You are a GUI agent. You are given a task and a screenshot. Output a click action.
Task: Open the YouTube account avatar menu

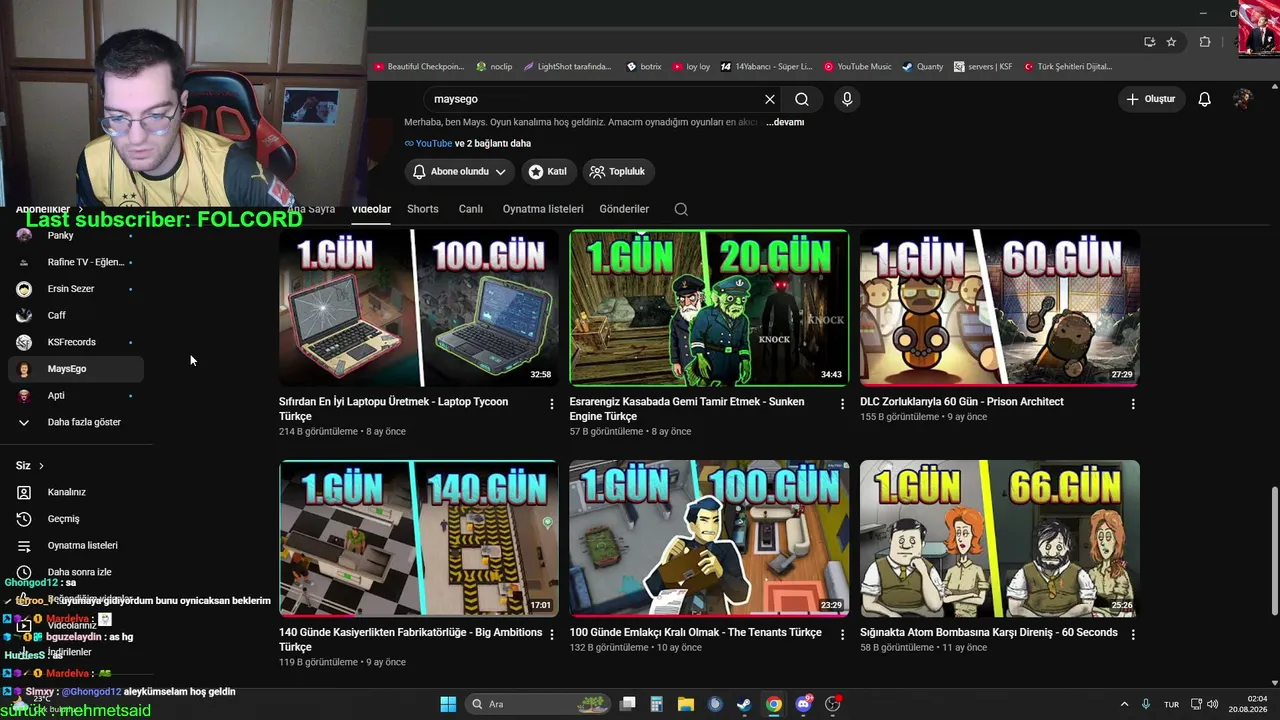click(1243, 99)
